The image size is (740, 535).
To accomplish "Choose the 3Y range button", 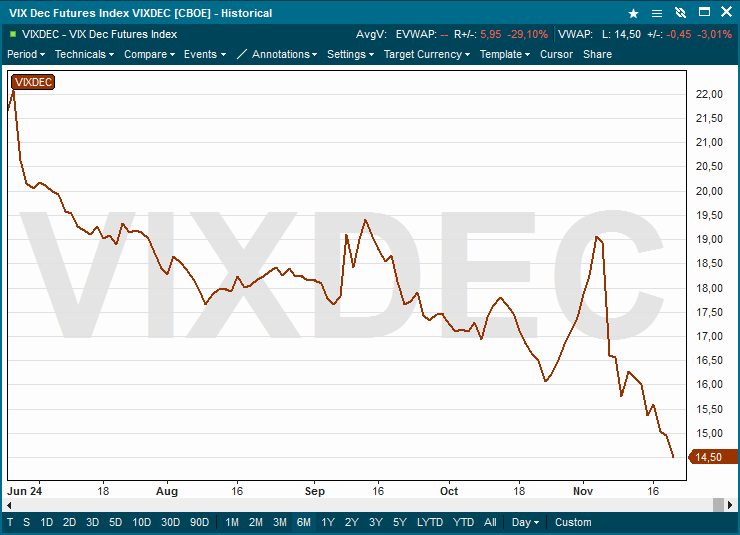I will 376,522.
